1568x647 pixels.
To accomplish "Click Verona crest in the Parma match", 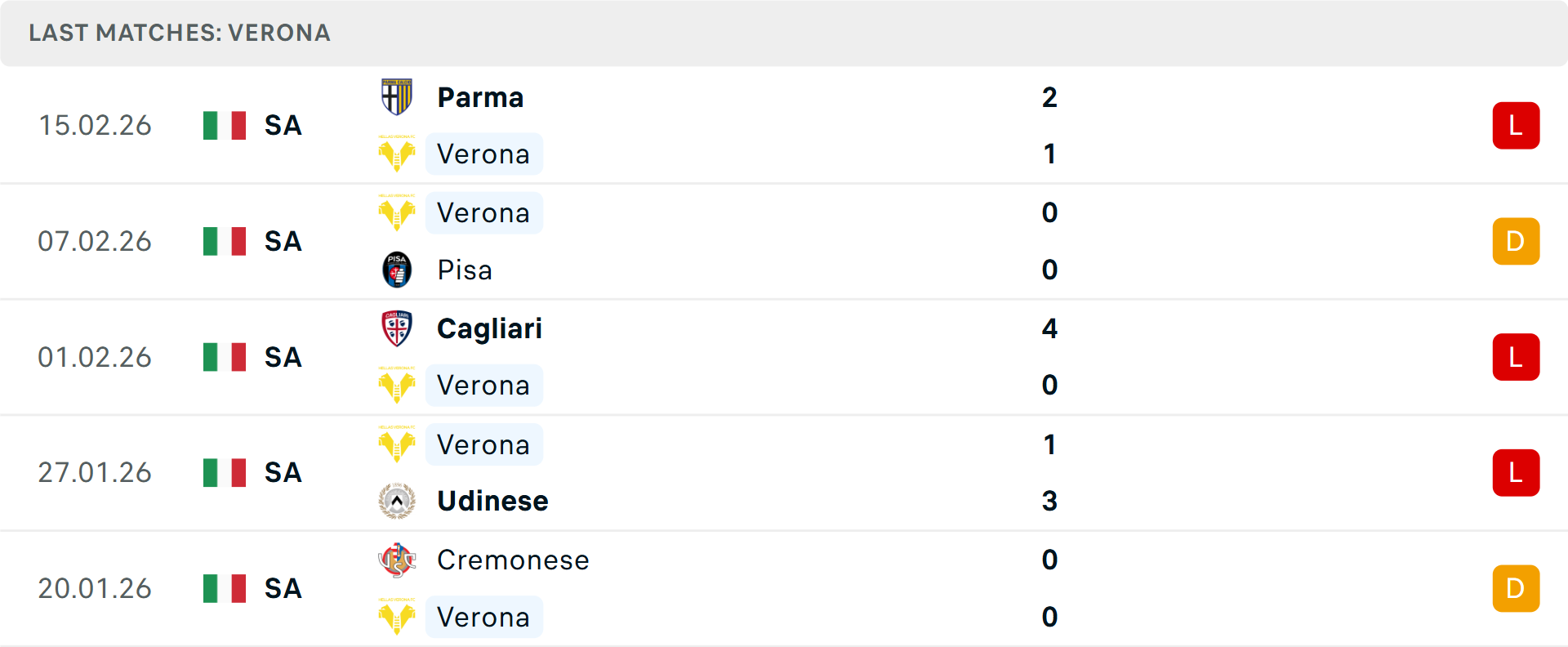I will 397,154.
